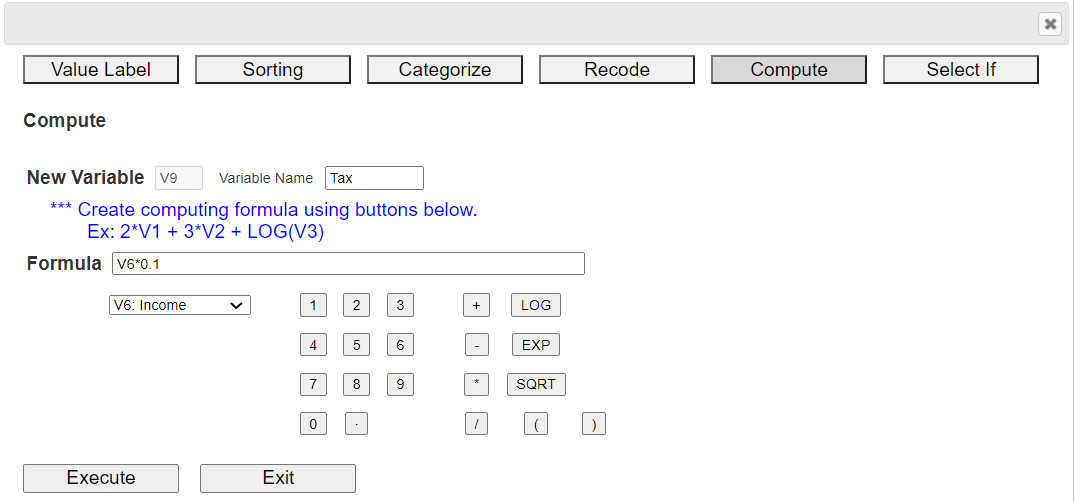
Task: Click the multiply (*) operator button
Action: click(476, 385)
